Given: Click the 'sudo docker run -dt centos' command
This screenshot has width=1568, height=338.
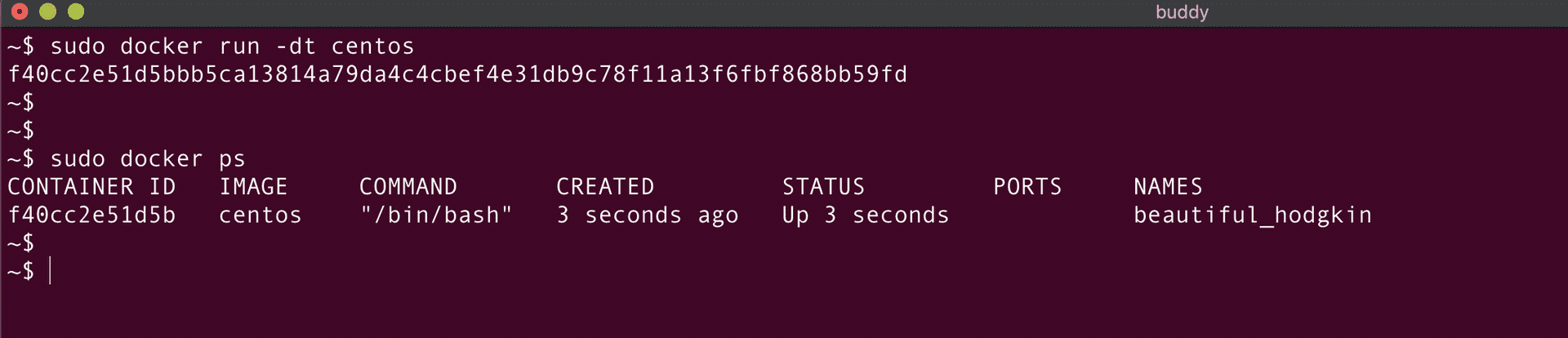Looking at the screenshot, I should pyautogui.click(x=232, y=47).
